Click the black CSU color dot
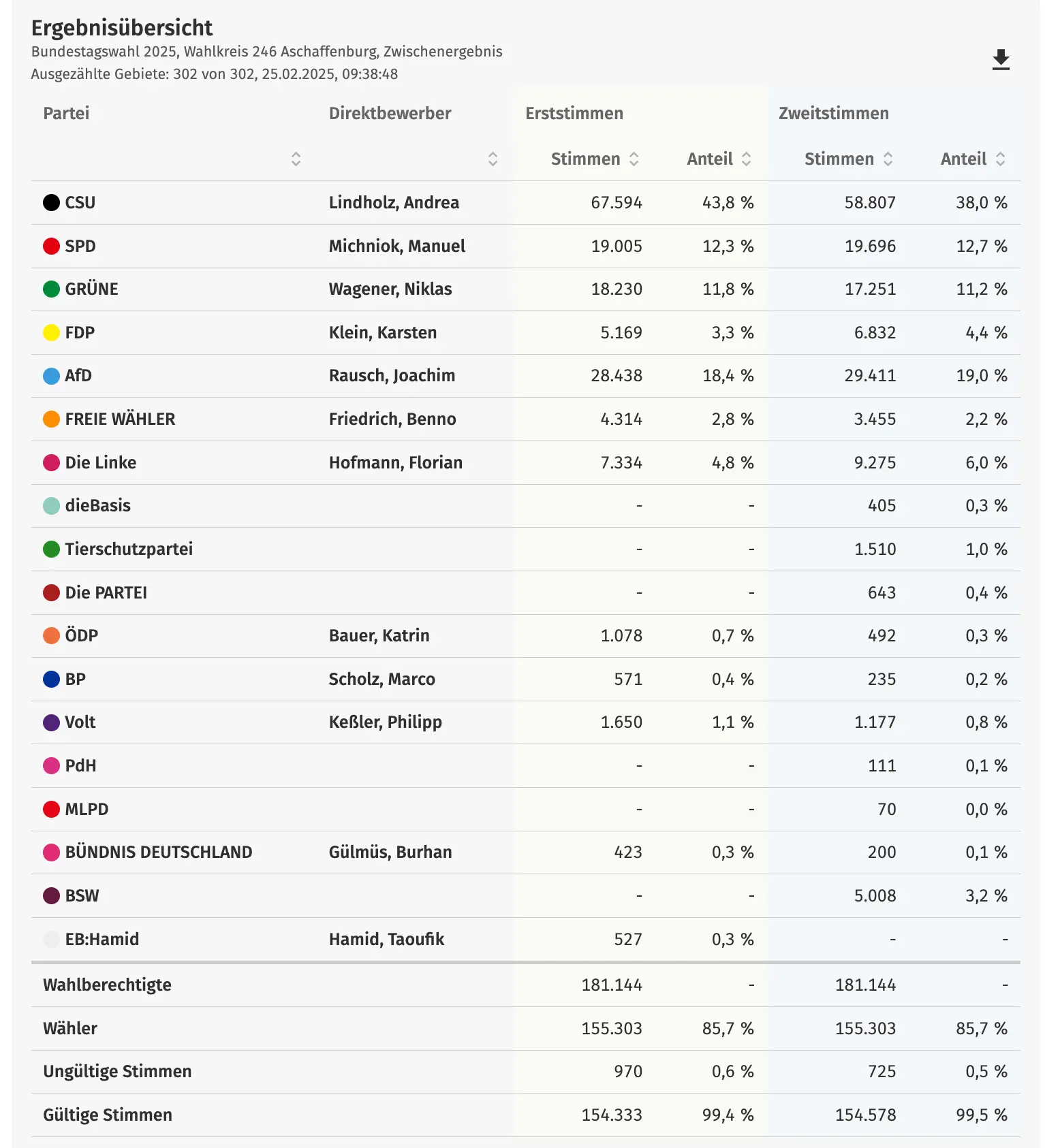Screen dimensions: 1045x1148 [51, 202]
